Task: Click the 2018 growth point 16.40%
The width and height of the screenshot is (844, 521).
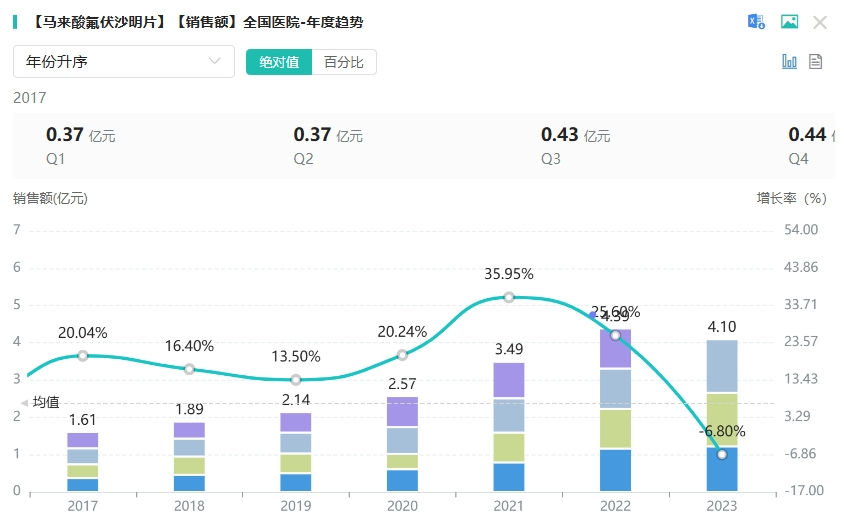Action: click(189, 369)
